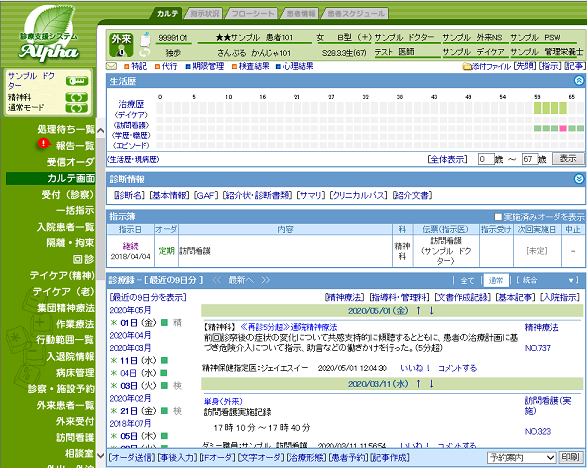Click [事後入力] in the bottom bar

coord(178,458)
